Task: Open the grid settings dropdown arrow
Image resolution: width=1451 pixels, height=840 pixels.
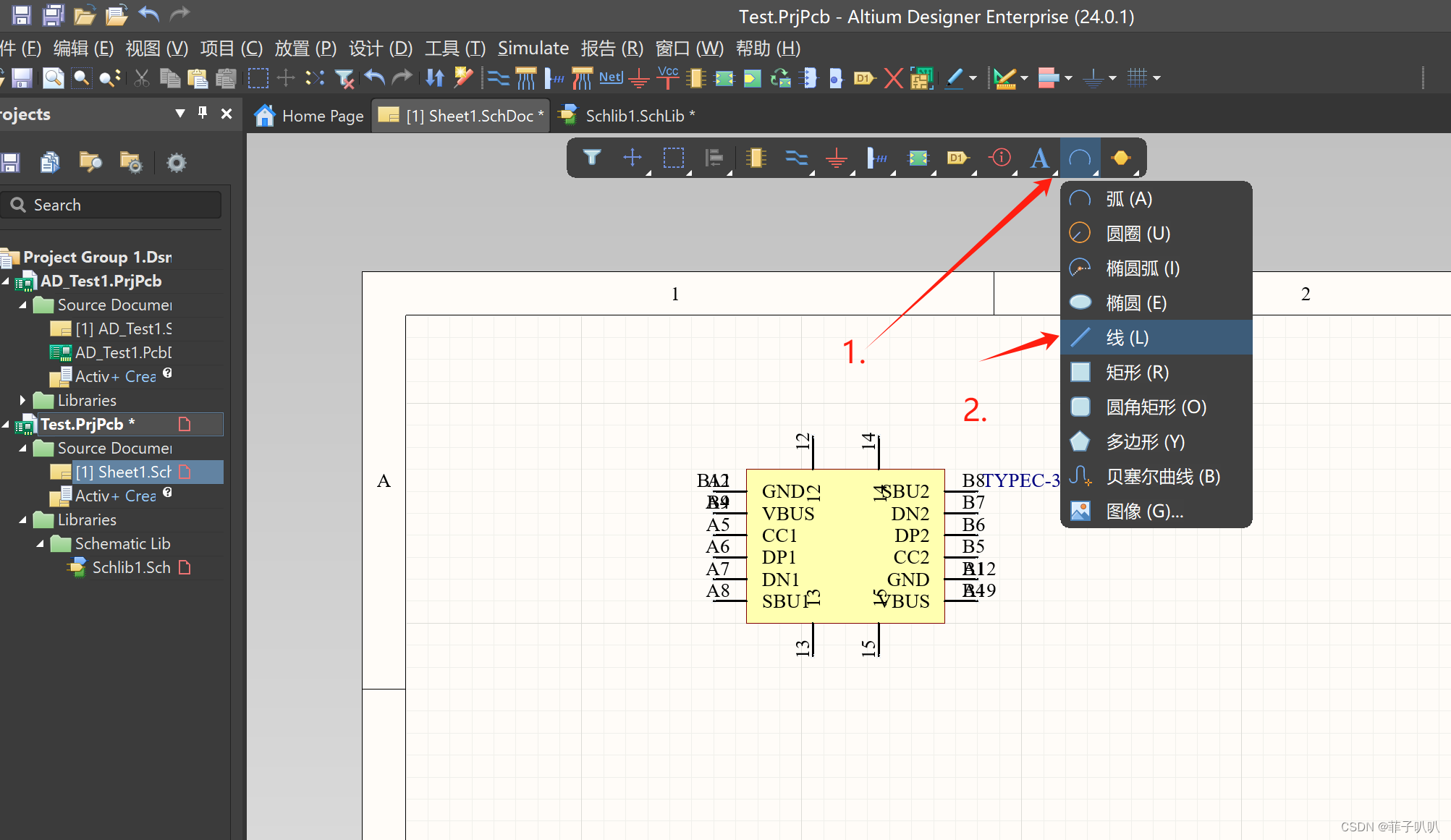Action: pyautogui.click(x=1156, y=78)
